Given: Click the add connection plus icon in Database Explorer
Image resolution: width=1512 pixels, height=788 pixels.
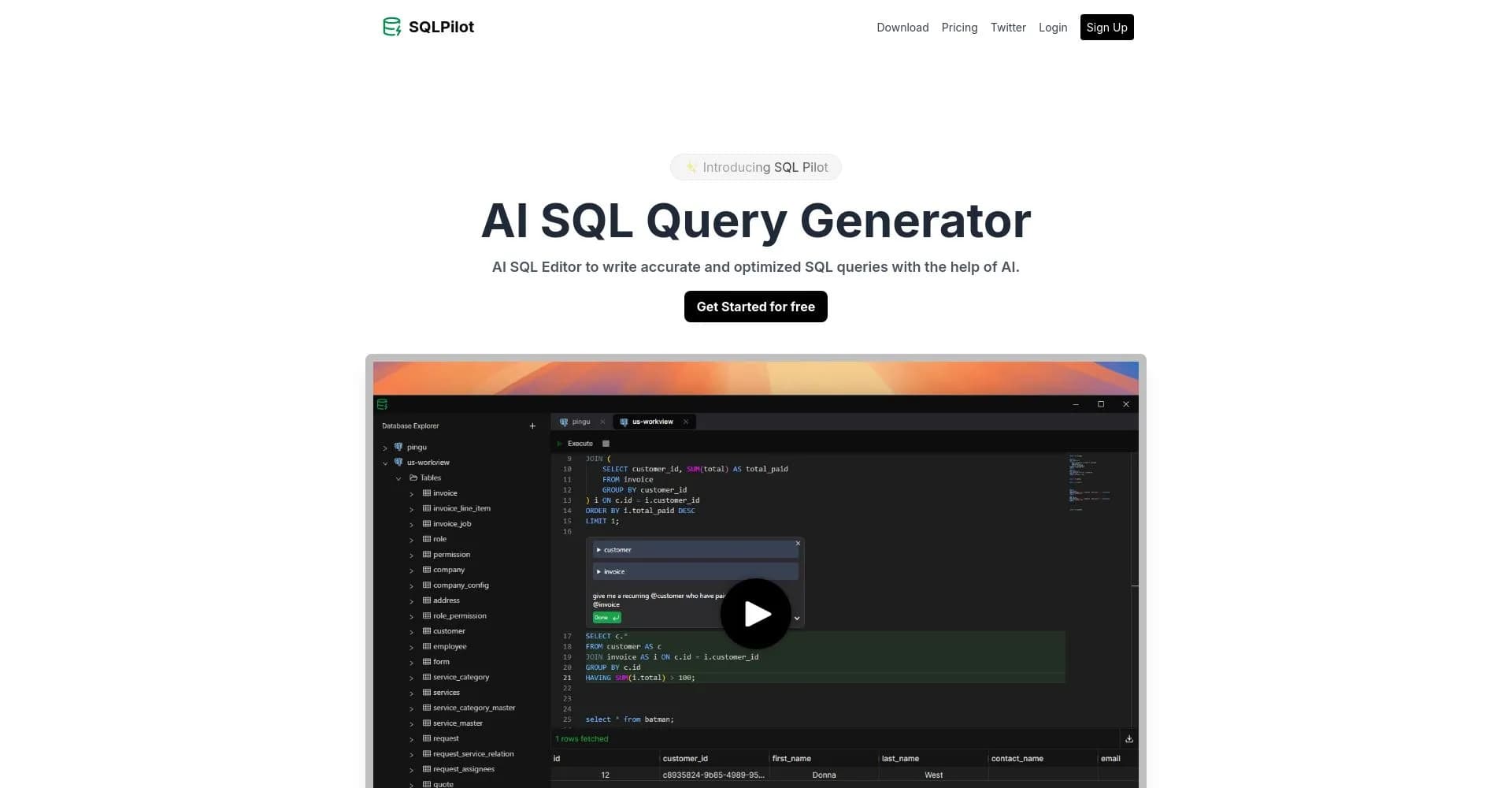Looking at the screenshot, I should [532, 426].
